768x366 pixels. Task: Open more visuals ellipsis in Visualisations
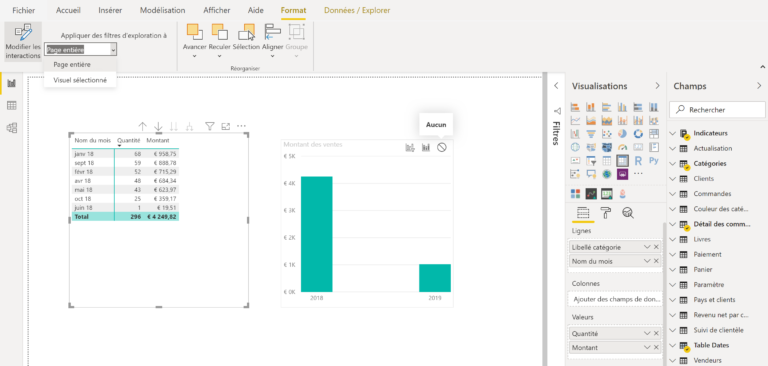[638, 173]
